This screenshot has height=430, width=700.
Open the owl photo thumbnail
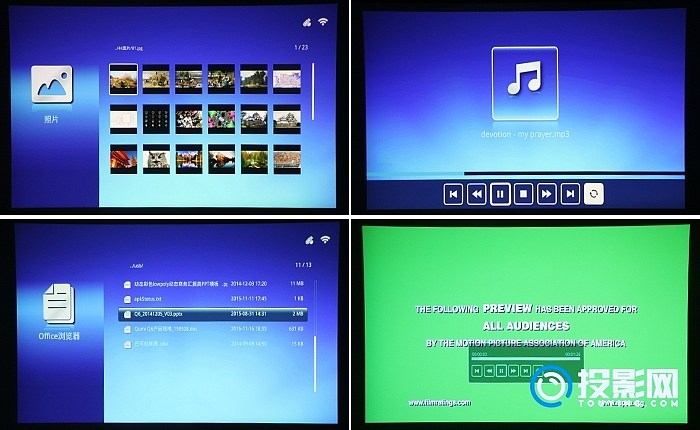[x=156, y=159]
